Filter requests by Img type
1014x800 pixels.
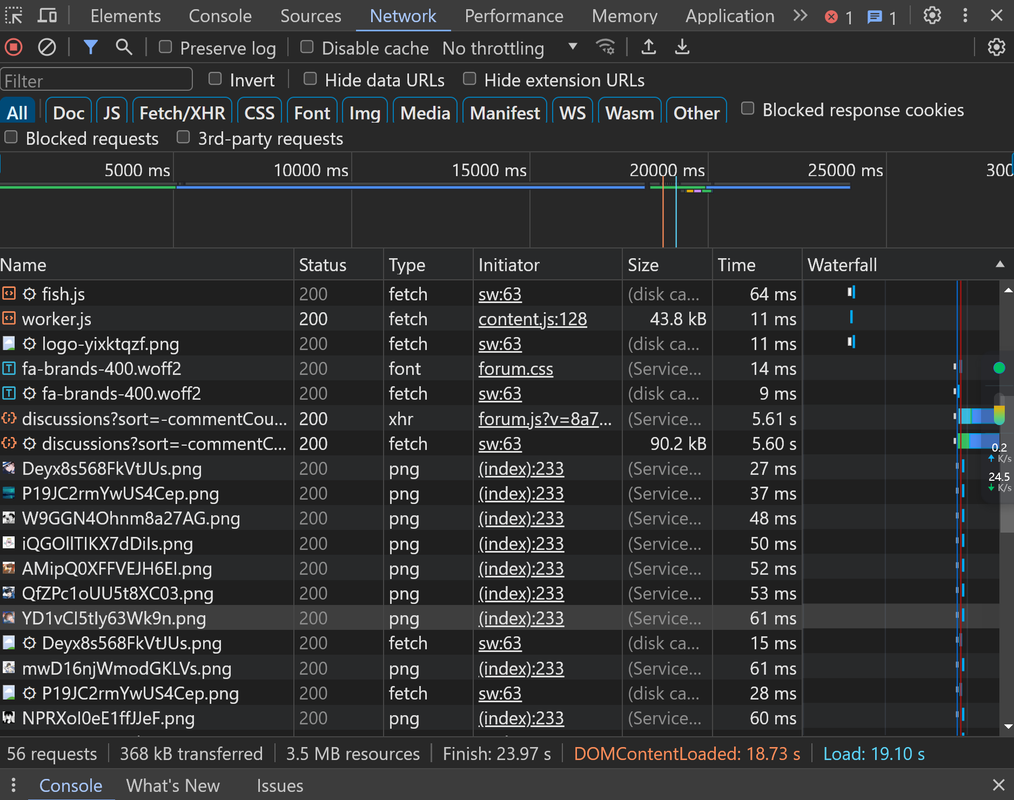click(x=365, y=113)
